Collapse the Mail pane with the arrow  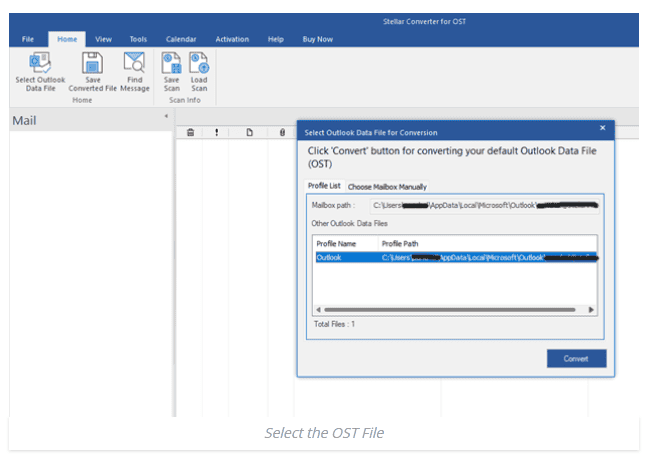click(166, 117)
